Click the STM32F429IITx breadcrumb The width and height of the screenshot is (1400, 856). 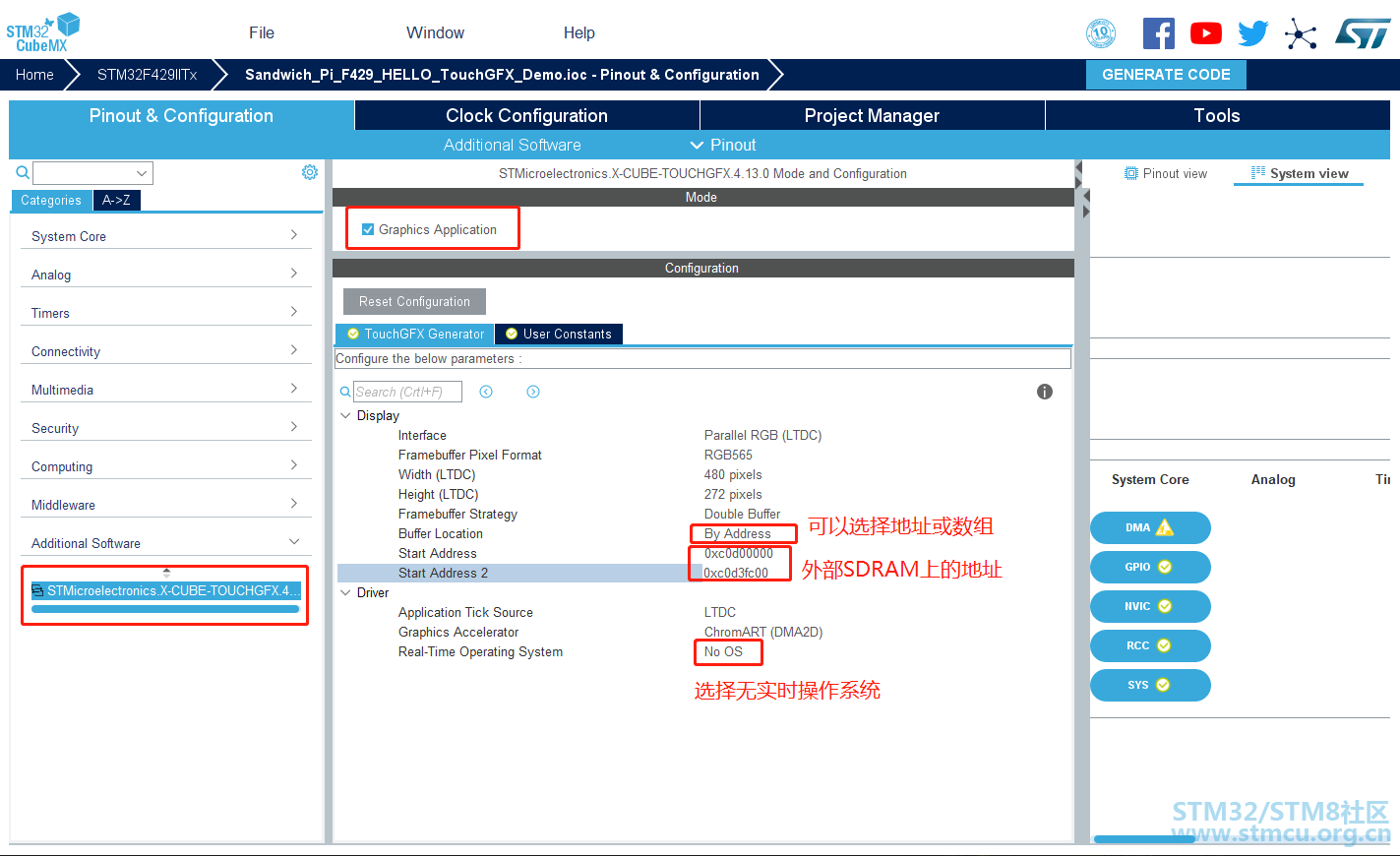[x=147, y=75]
